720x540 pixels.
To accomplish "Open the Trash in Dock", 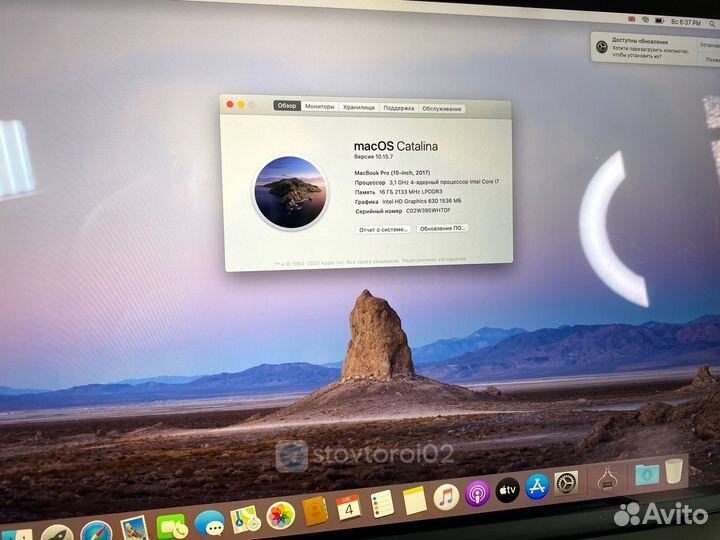I will coord(674,471).
